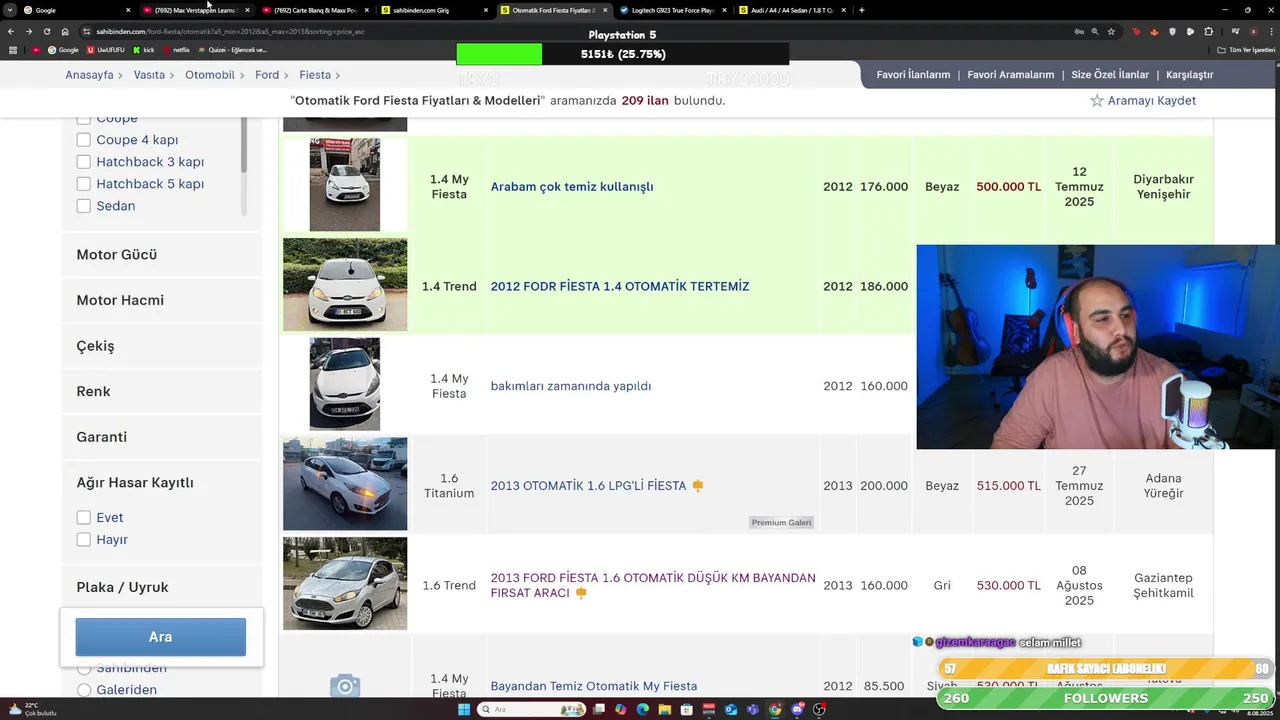This screenshot has height=720, width=1280.
Task: Check the Hatchback 5 kapı checkbox
Action: [x=84, y=184]
